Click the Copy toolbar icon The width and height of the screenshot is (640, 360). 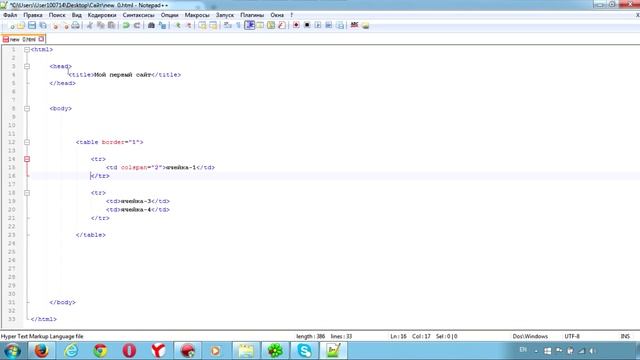[x=100, y=25]
